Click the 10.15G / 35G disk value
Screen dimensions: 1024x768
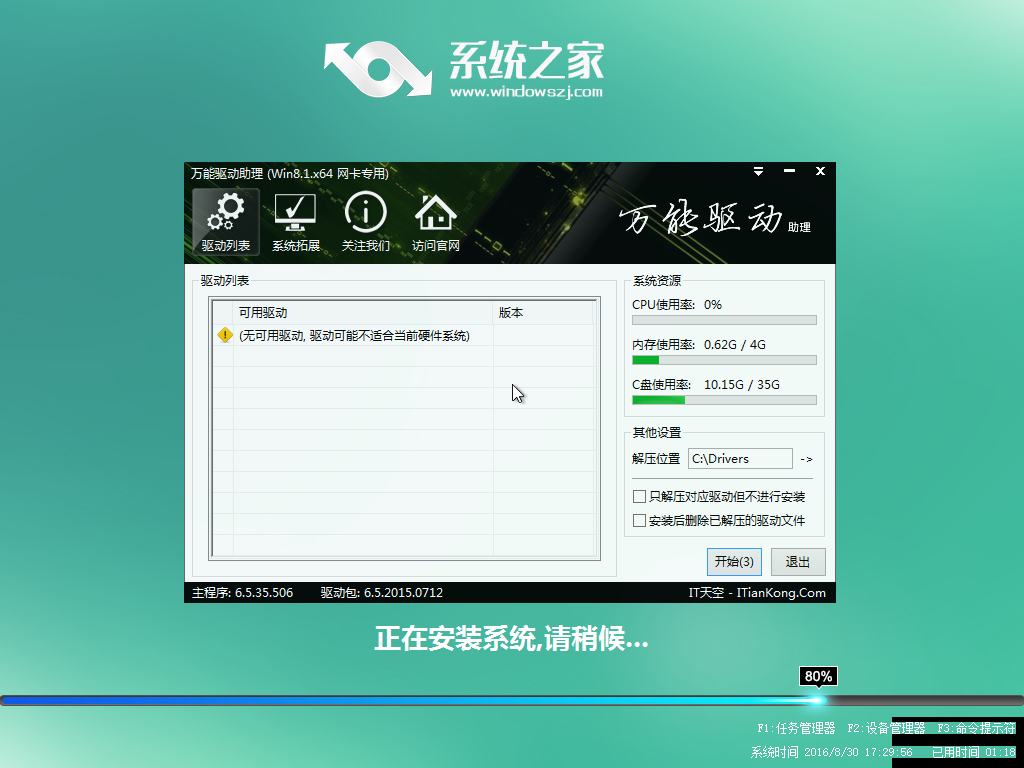(742, 385)
